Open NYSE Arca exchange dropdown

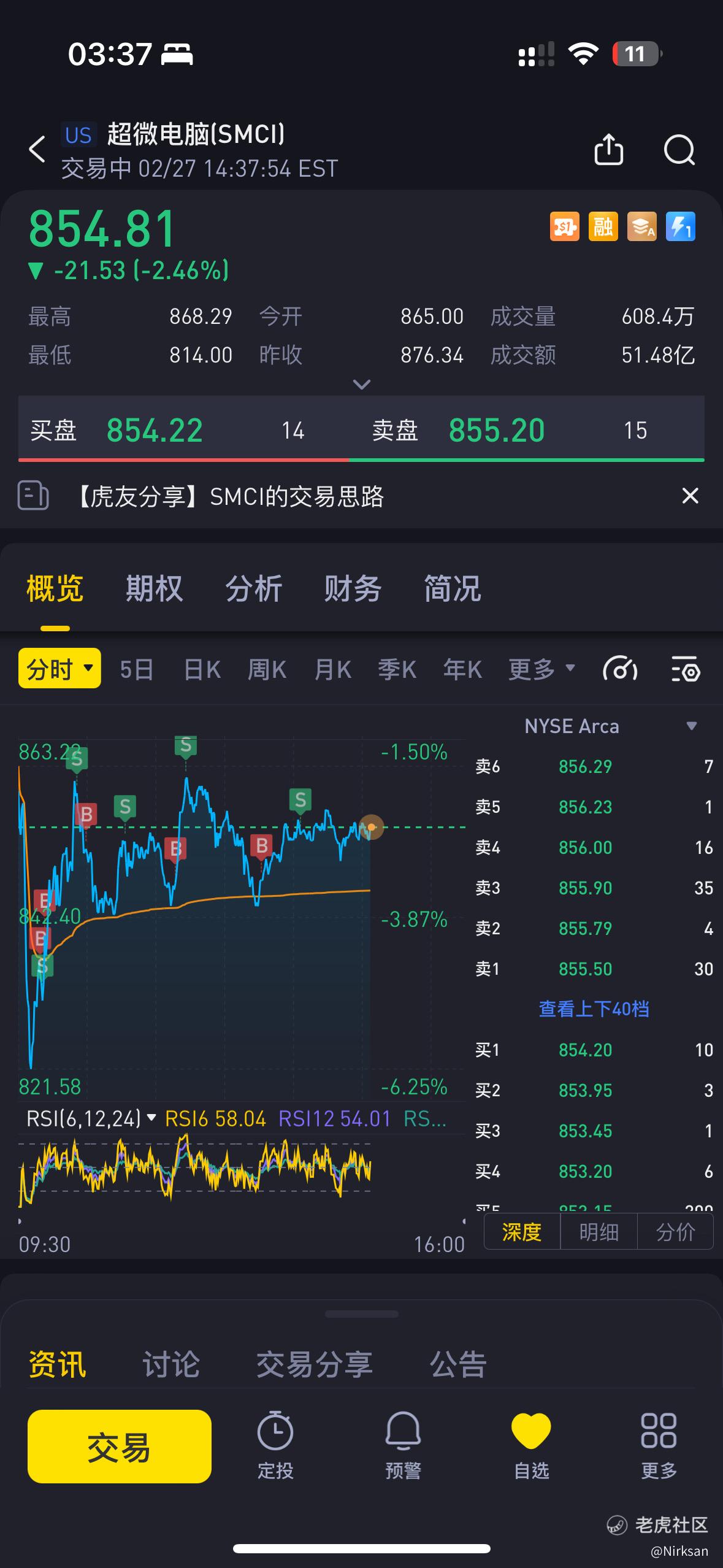click(x=610, y=726)
